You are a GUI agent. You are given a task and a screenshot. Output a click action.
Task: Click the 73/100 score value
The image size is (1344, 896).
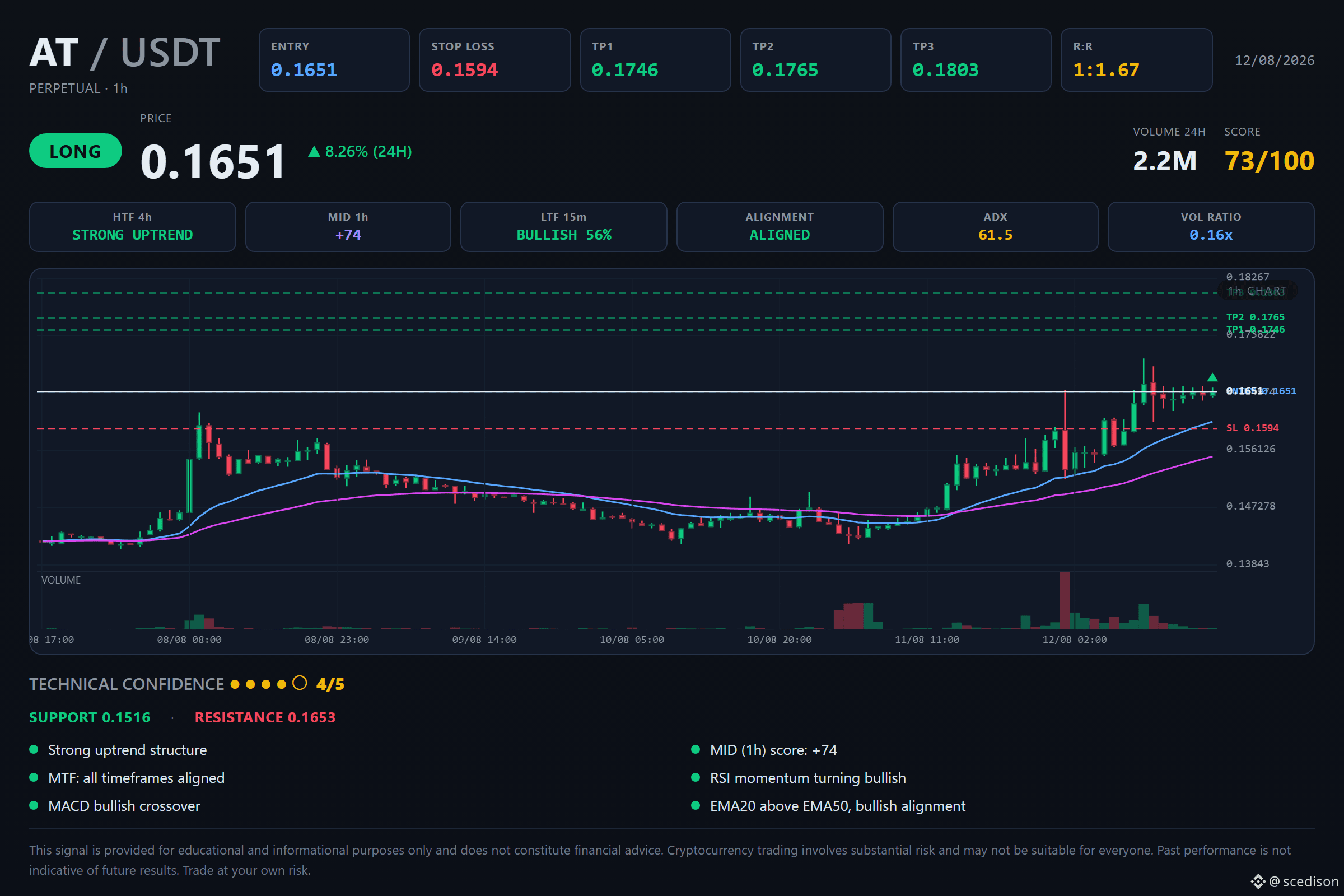click(x=1269, y=161)
